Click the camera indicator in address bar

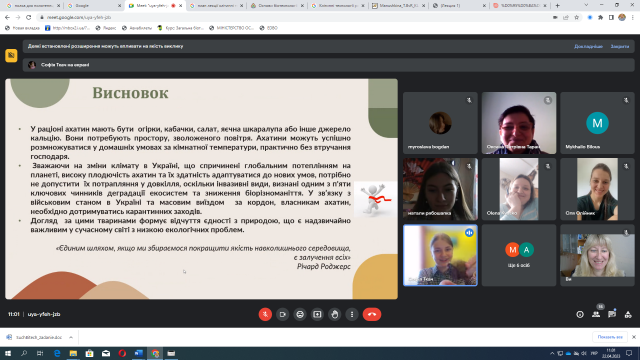pyautogui.click(x=555, y=17)
